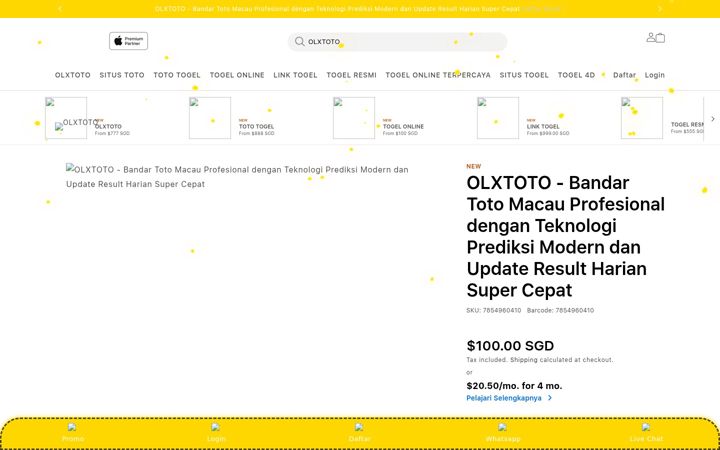The width and height of the screenshot is (720, 450).
Task: Click the orange NEW label above product title
Action: pos(473,166)
